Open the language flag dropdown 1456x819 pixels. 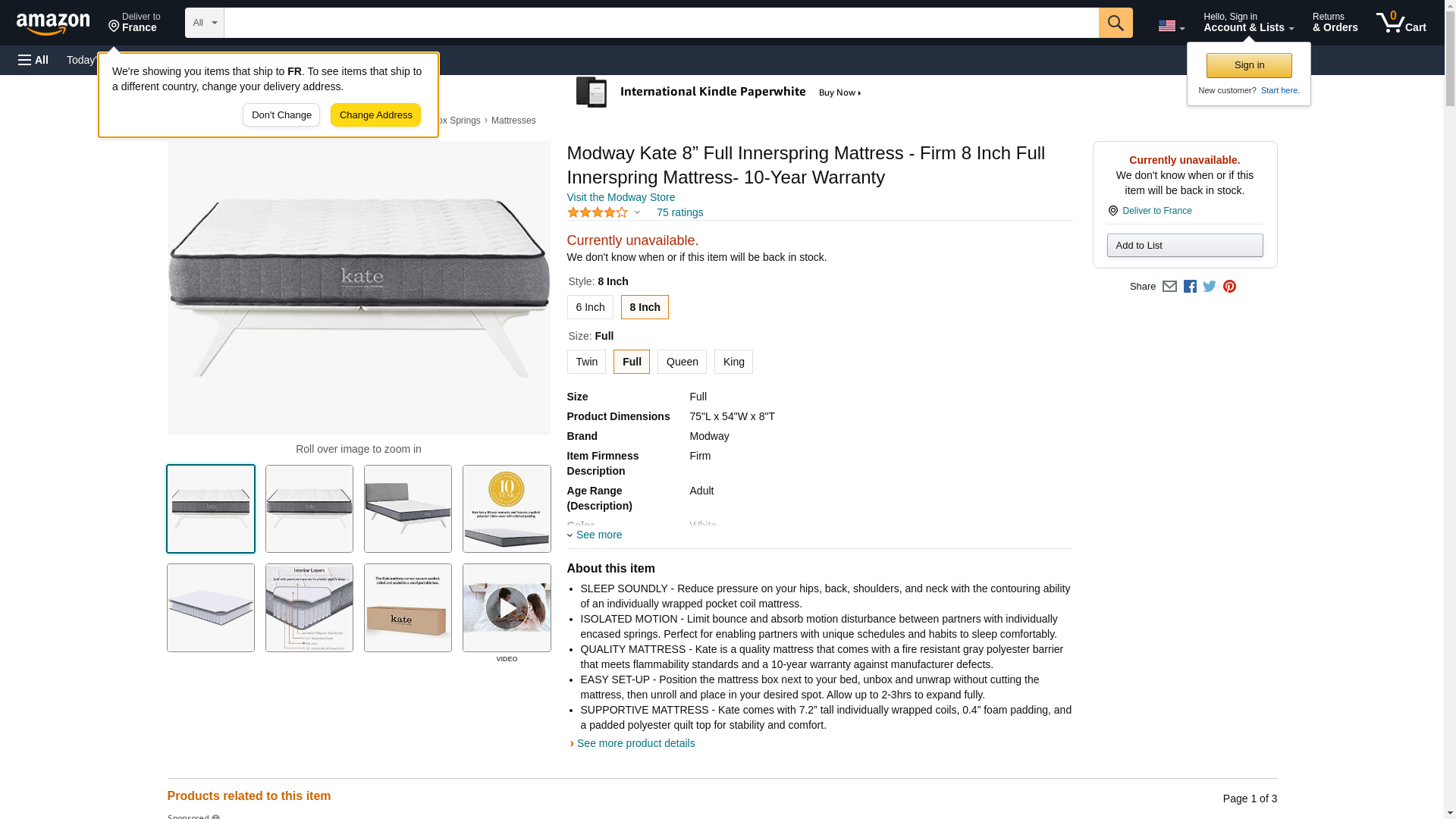1171,26
